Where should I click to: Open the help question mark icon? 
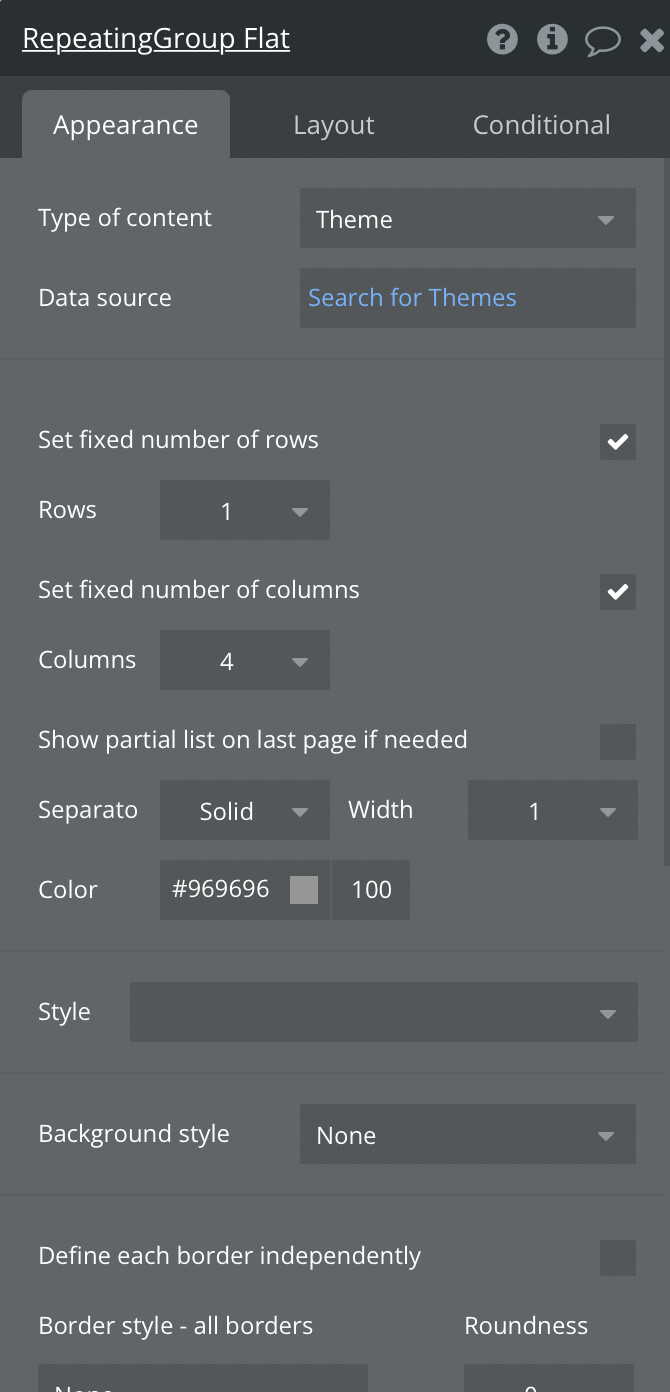point(502,40)
